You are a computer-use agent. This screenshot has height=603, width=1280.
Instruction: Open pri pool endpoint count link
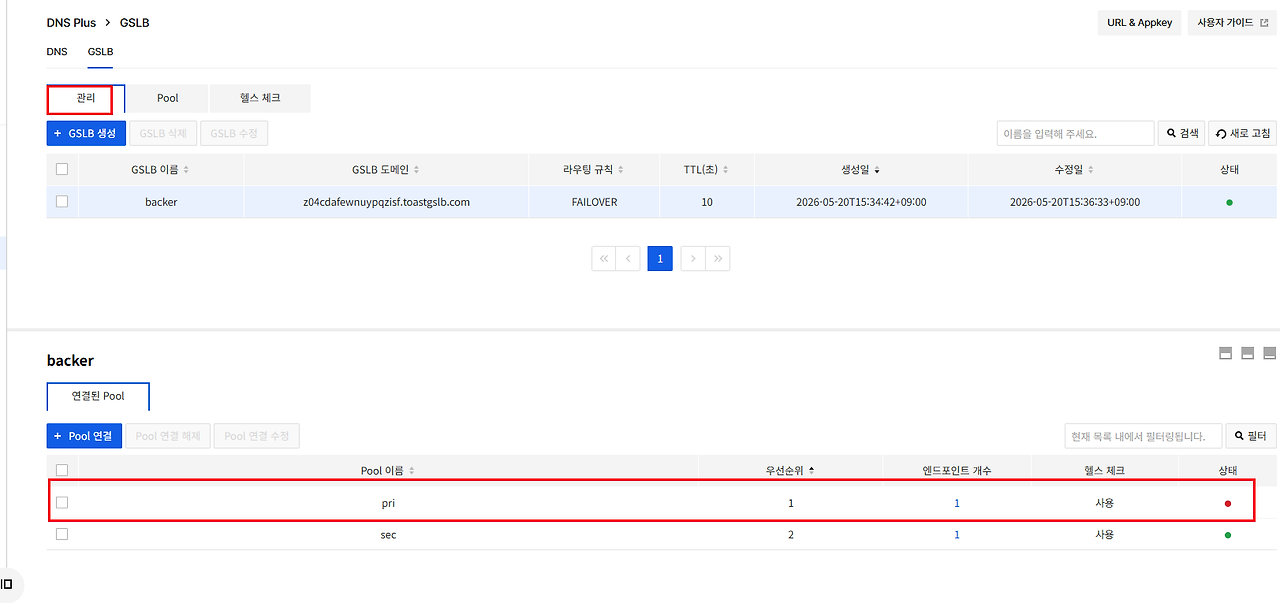[x=957, y=503]
